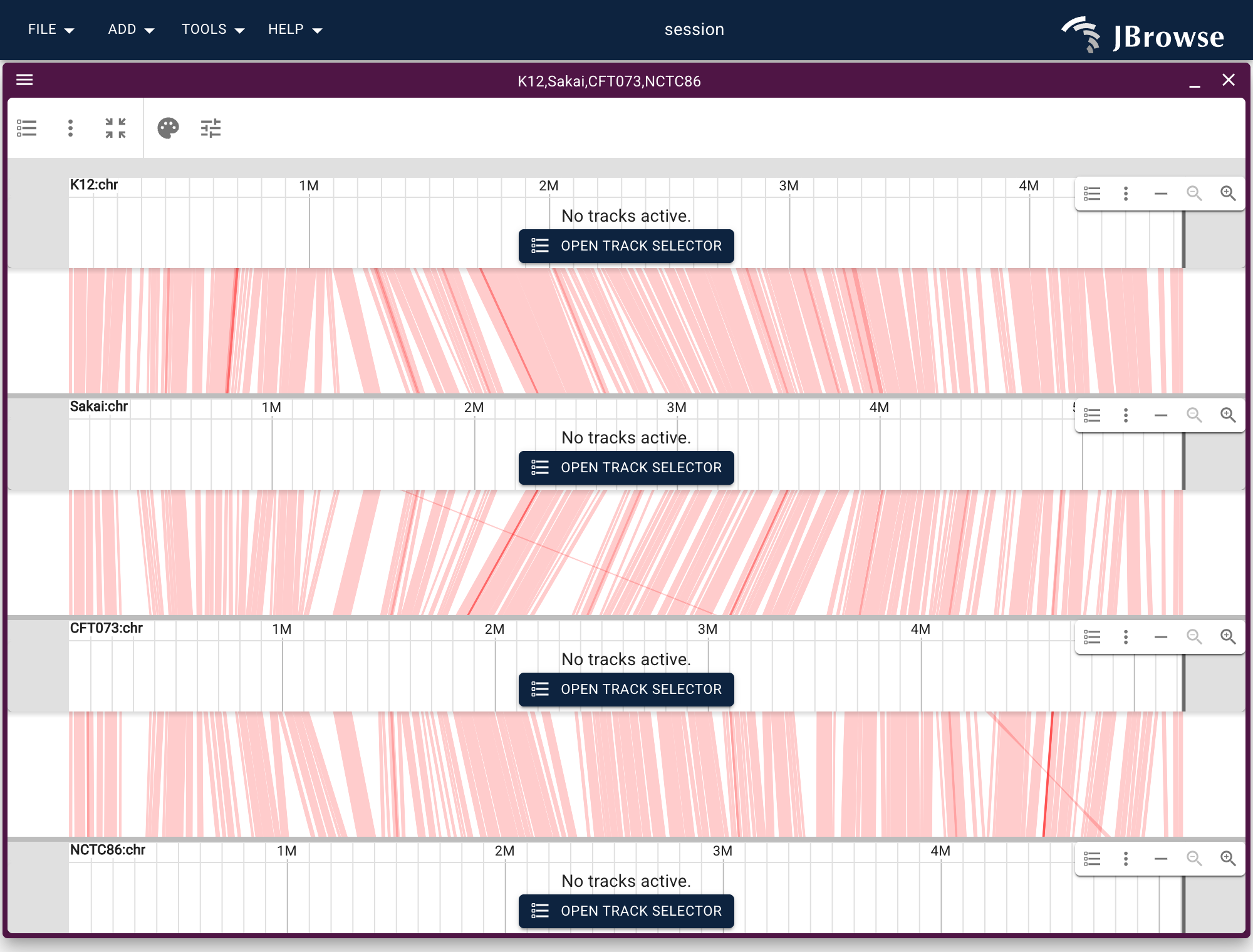Click Open Track Selector under K12
This screenshot has height=952, width=1253.
click(x=626, y=246)
